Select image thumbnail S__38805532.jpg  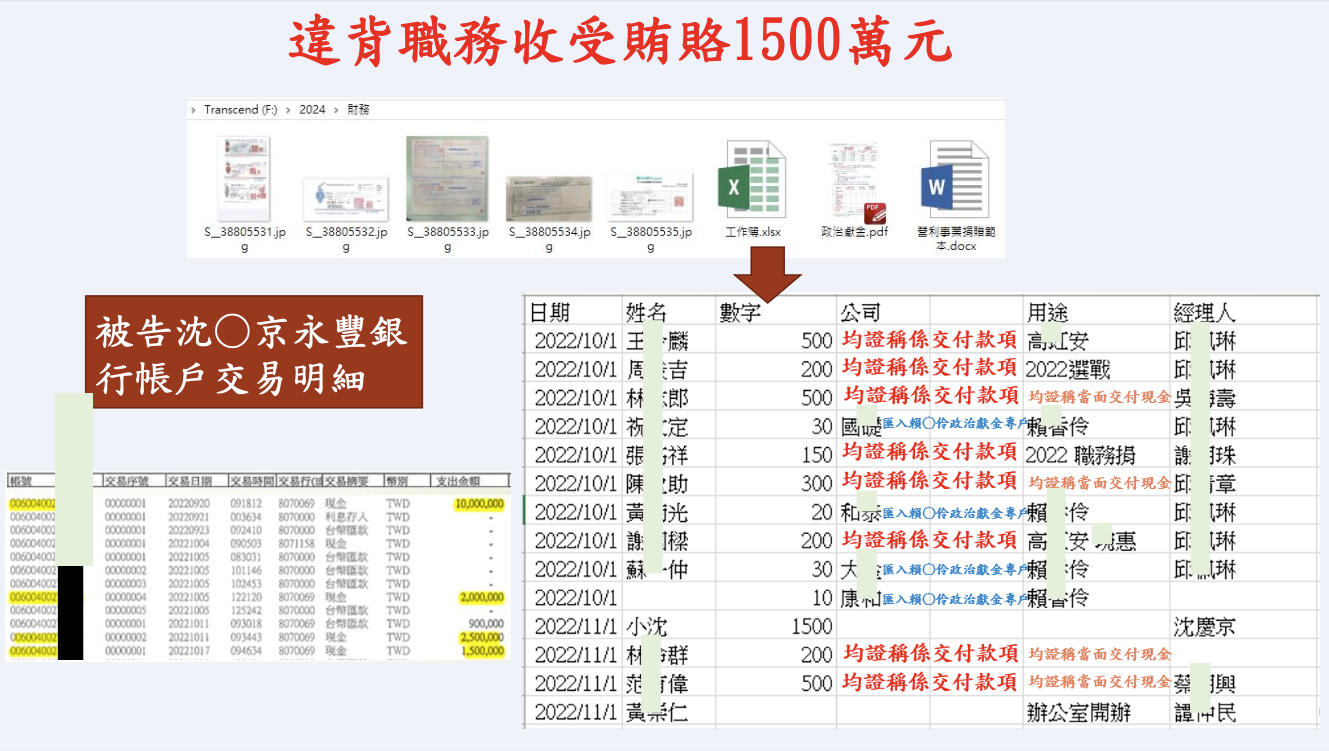point(346,198)
